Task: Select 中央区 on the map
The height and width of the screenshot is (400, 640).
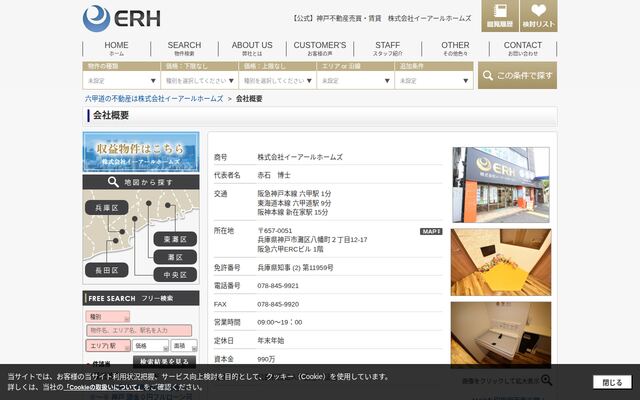Action: (x=175, y=275)
